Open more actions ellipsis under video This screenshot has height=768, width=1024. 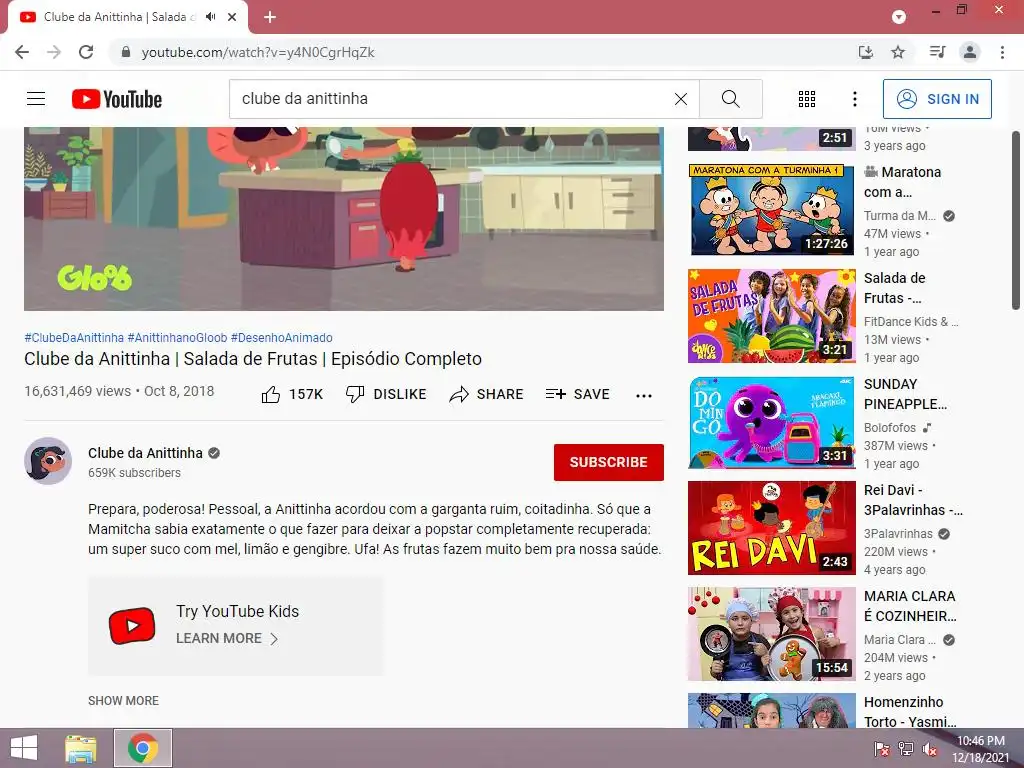click(x=644, y=395)
